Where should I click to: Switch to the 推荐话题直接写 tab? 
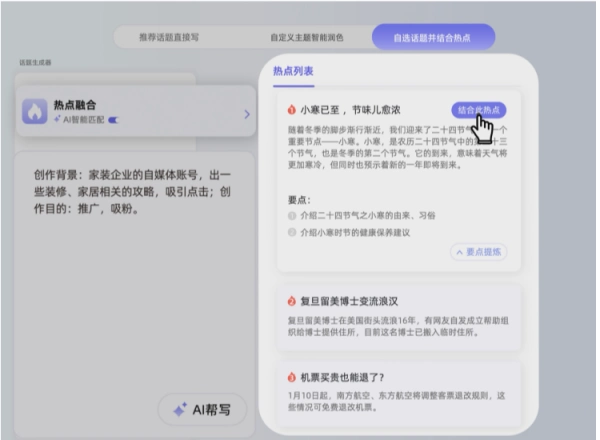[x=169, y=37]
